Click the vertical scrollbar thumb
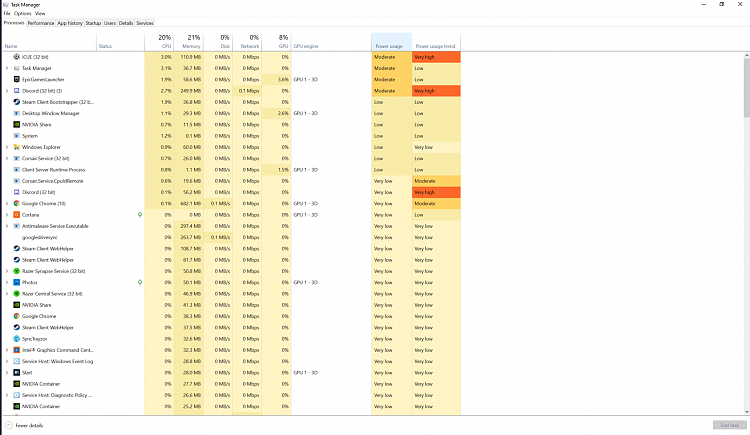The image size is (750, 435). click(747, 88)
